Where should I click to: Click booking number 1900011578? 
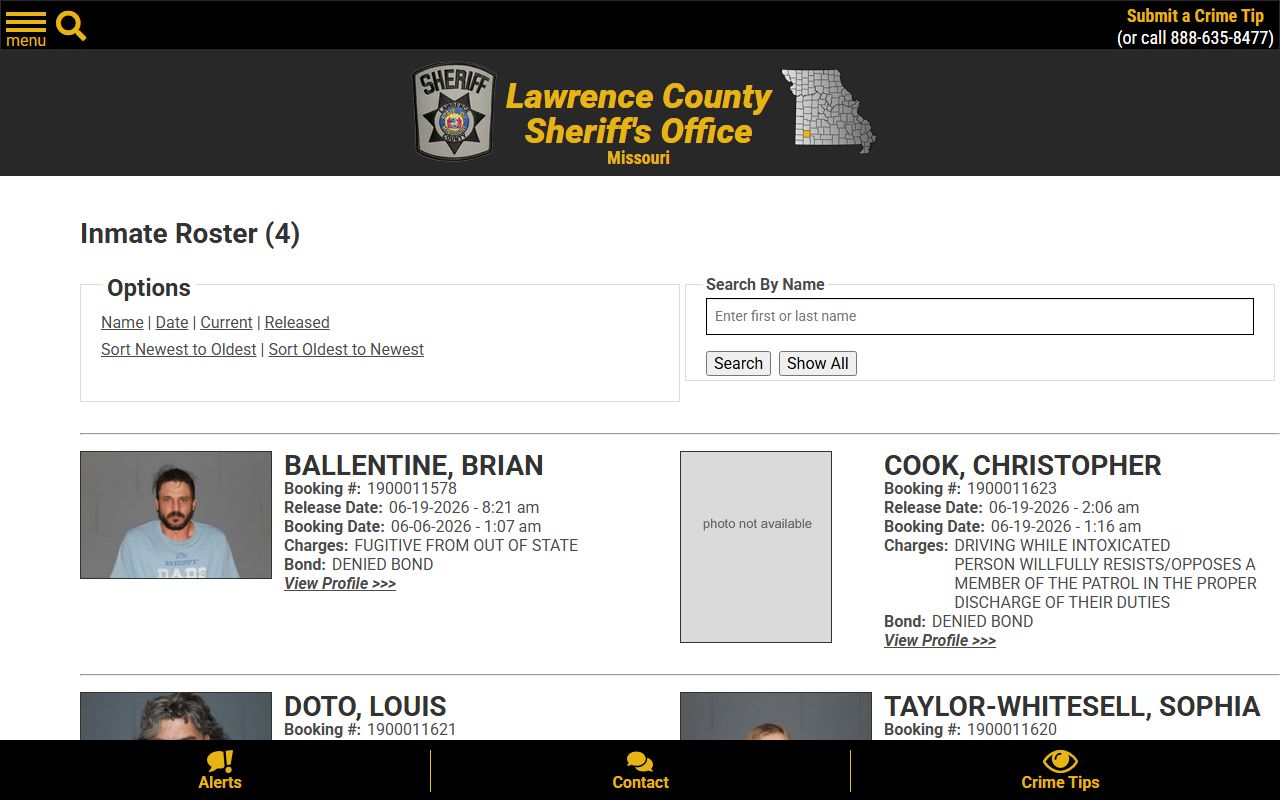coord(412,488)
